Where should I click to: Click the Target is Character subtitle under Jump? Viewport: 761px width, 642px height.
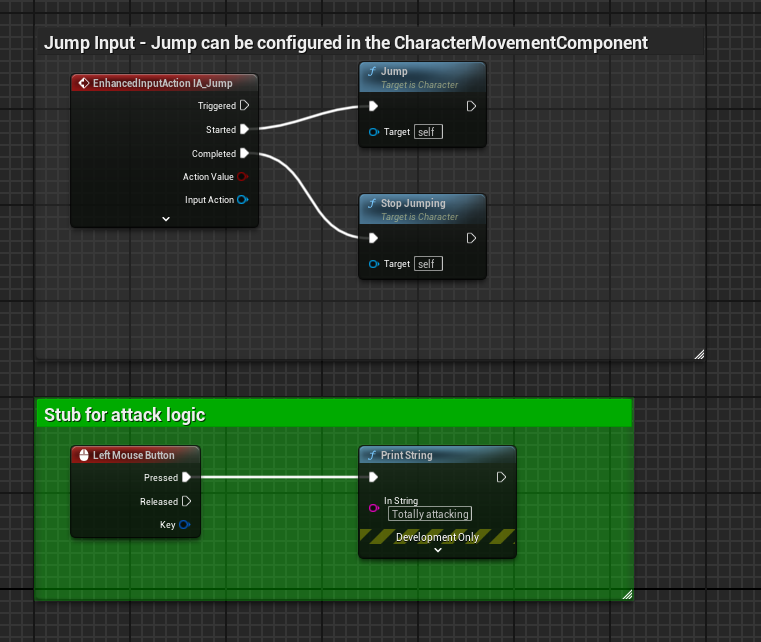pos(419,85)
